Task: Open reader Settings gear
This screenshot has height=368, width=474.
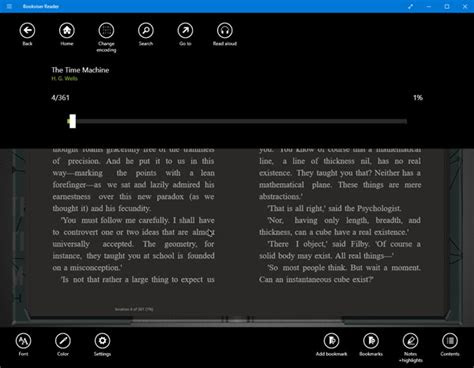Action: point(102,341)
